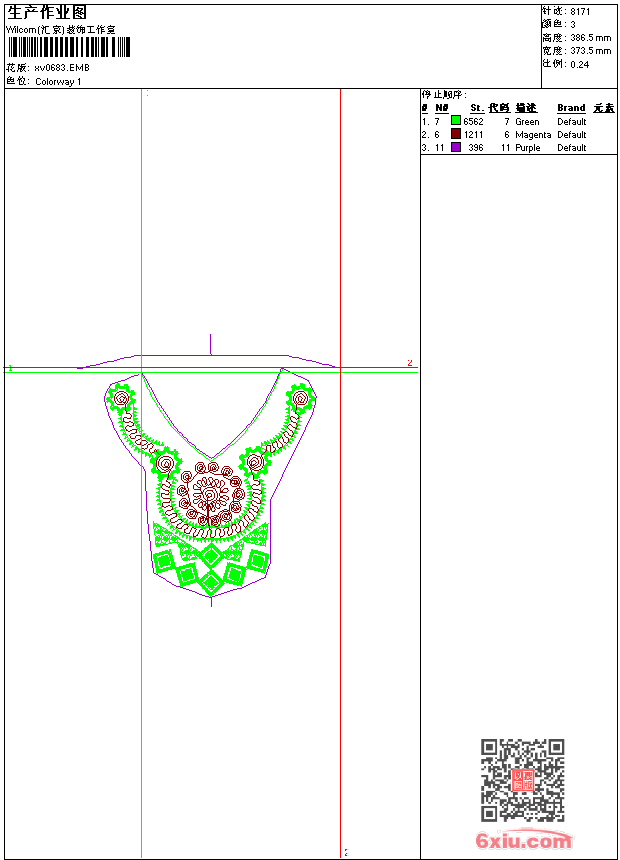Select the embroidery neckline design preview
Viewport: 620px width, 860px height.
(211, 470)
